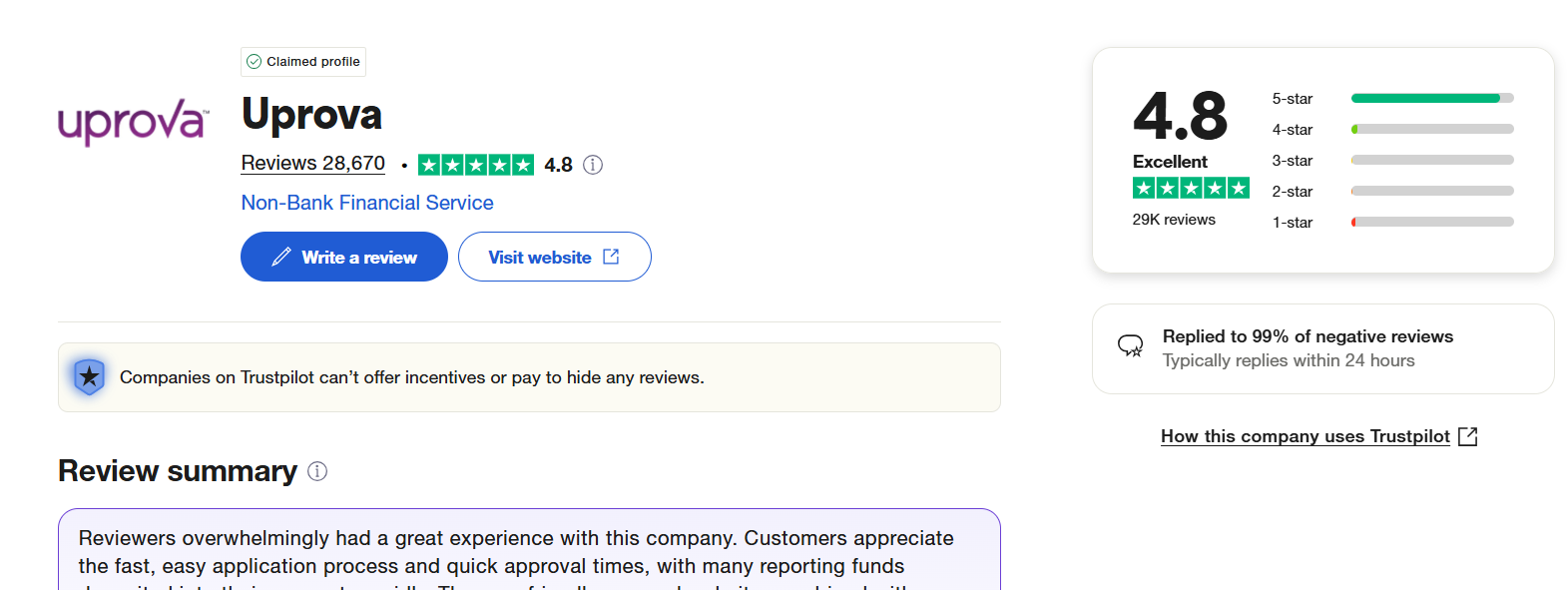The width and height of the screenshot is (1568, 590).
Task: Click the info icon next to 4.8 rating
Action: (x=593, y=165)
